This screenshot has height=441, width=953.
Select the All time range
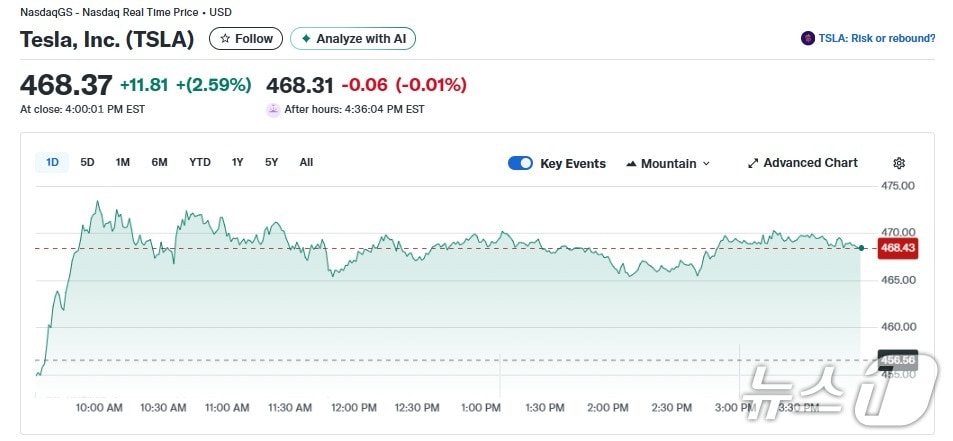point(306,162)
